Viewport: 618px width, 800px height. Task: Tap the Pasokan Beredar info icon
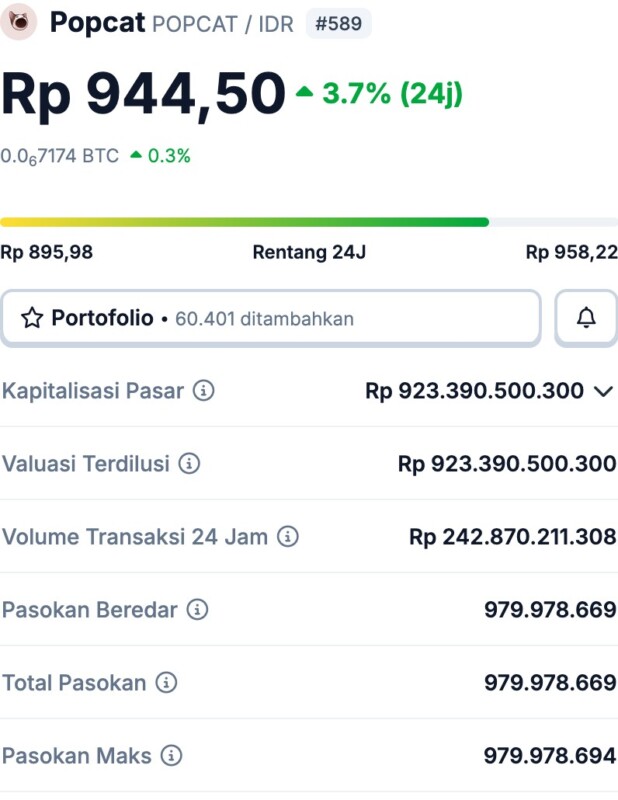[x=197, y=610]
